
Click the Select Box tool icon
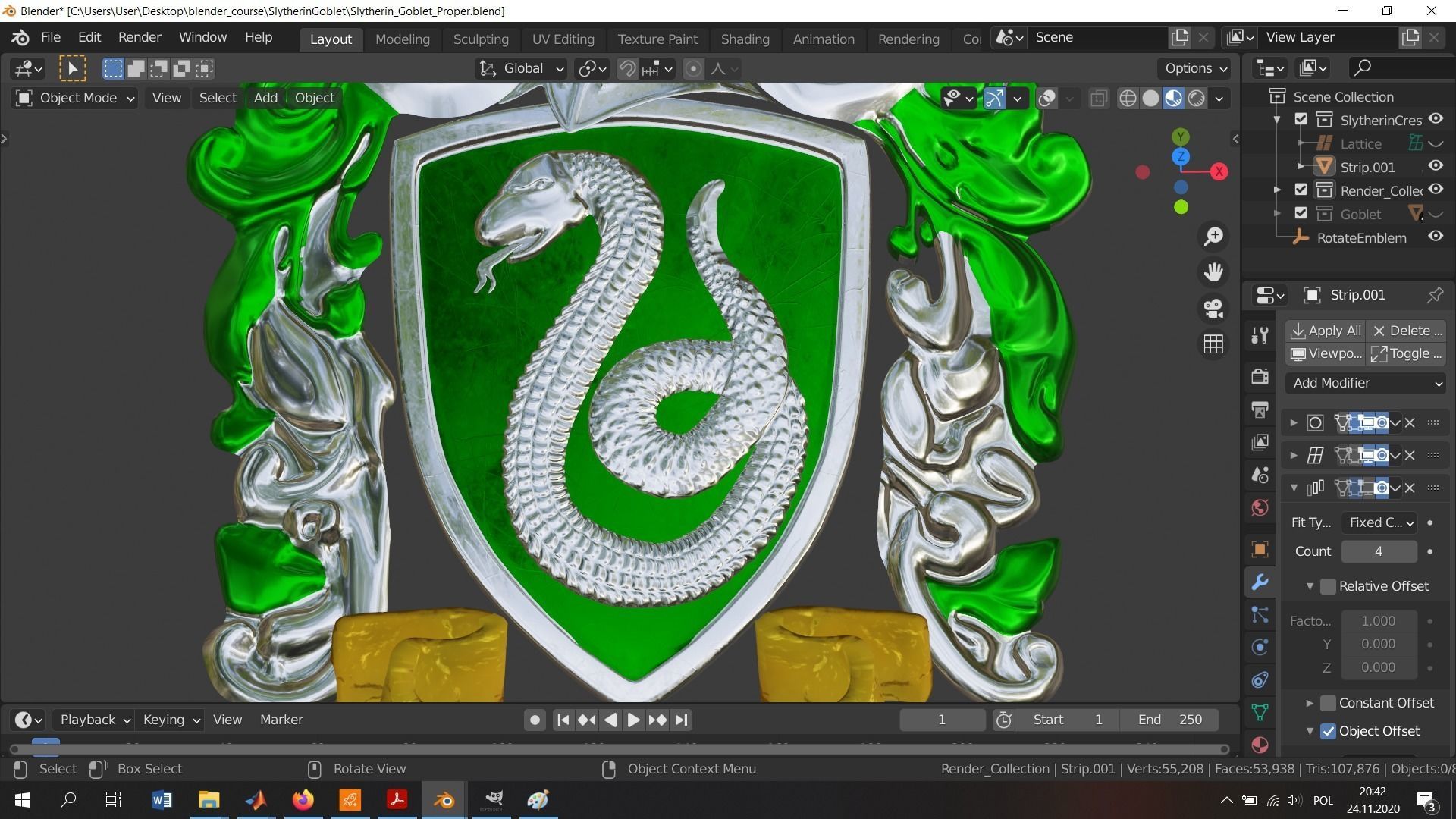(73, 69)
